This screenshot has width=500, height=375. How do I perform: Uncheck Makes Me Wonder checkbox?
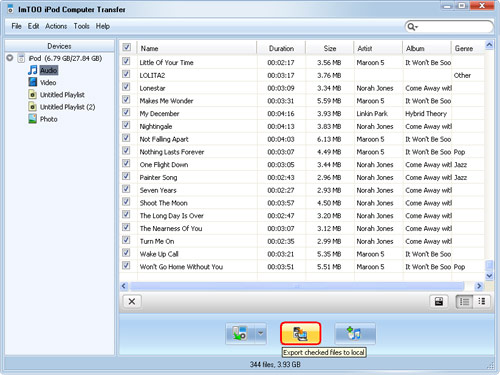point(126,100)
